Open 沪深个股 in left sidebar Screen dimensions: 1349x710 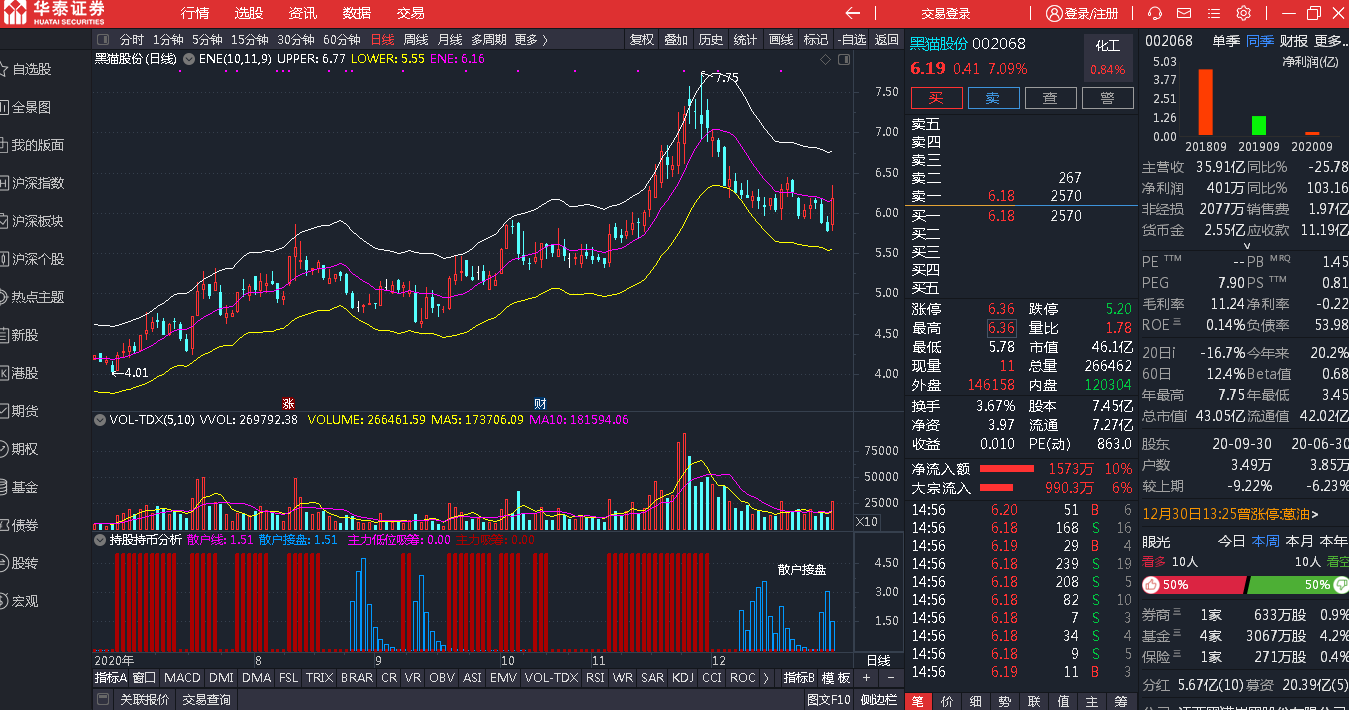click(x=38, y=259)
